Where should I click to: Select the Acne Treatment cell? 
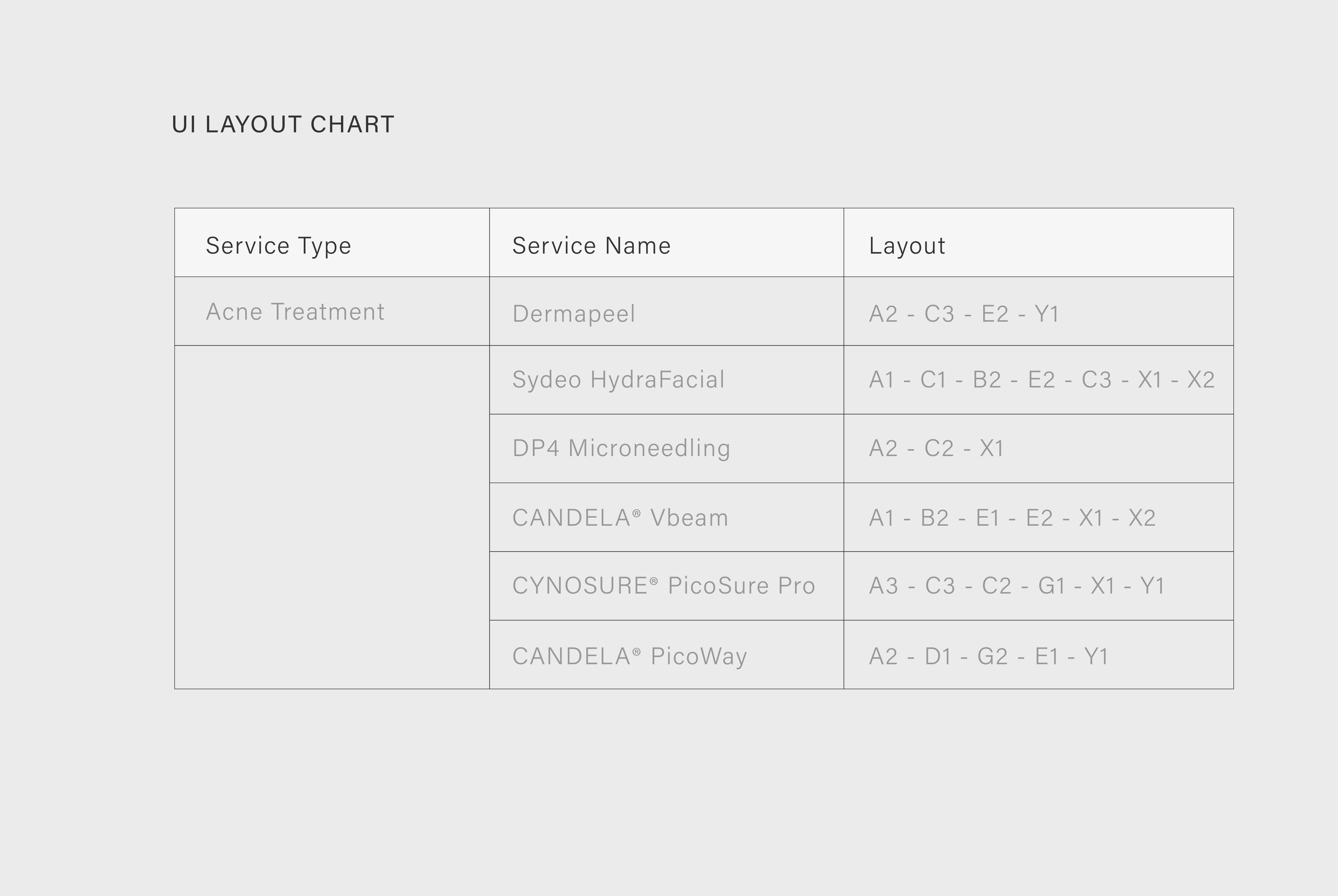click(x=295, y=312)
